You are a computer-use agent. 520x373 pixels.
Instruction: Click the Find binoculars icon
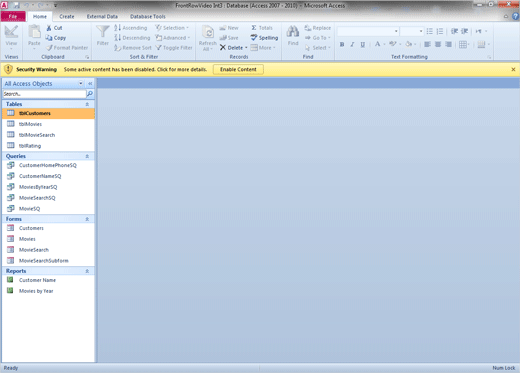[x=293, y=32]
